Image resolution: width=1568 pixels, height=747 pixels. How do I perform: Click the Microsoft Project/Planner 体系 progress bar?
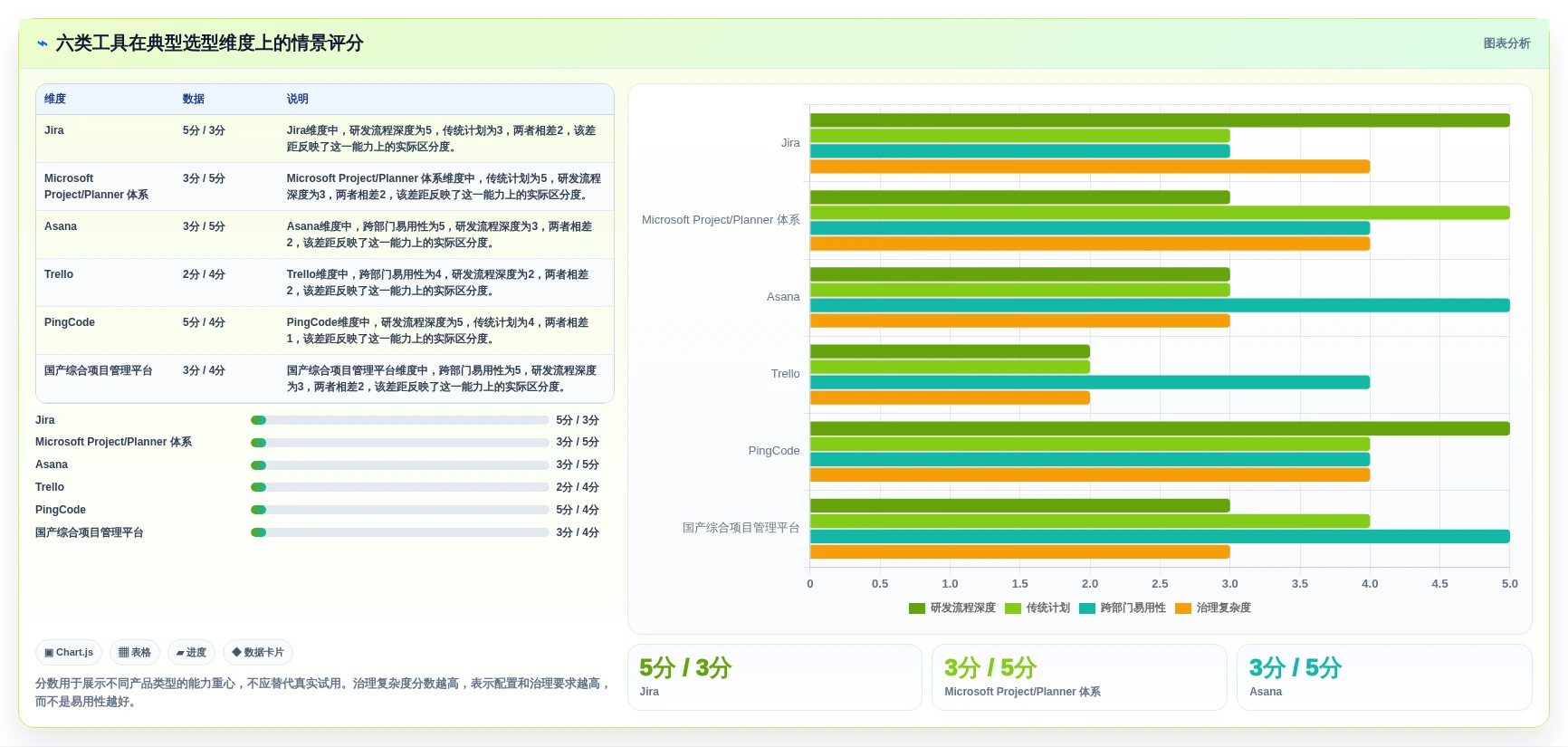pos(399,443)
